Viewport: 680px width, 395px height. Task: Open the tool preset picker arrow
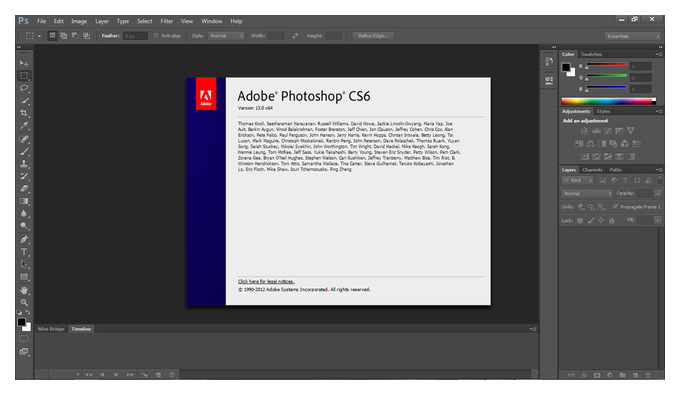(x=39, y=36)
